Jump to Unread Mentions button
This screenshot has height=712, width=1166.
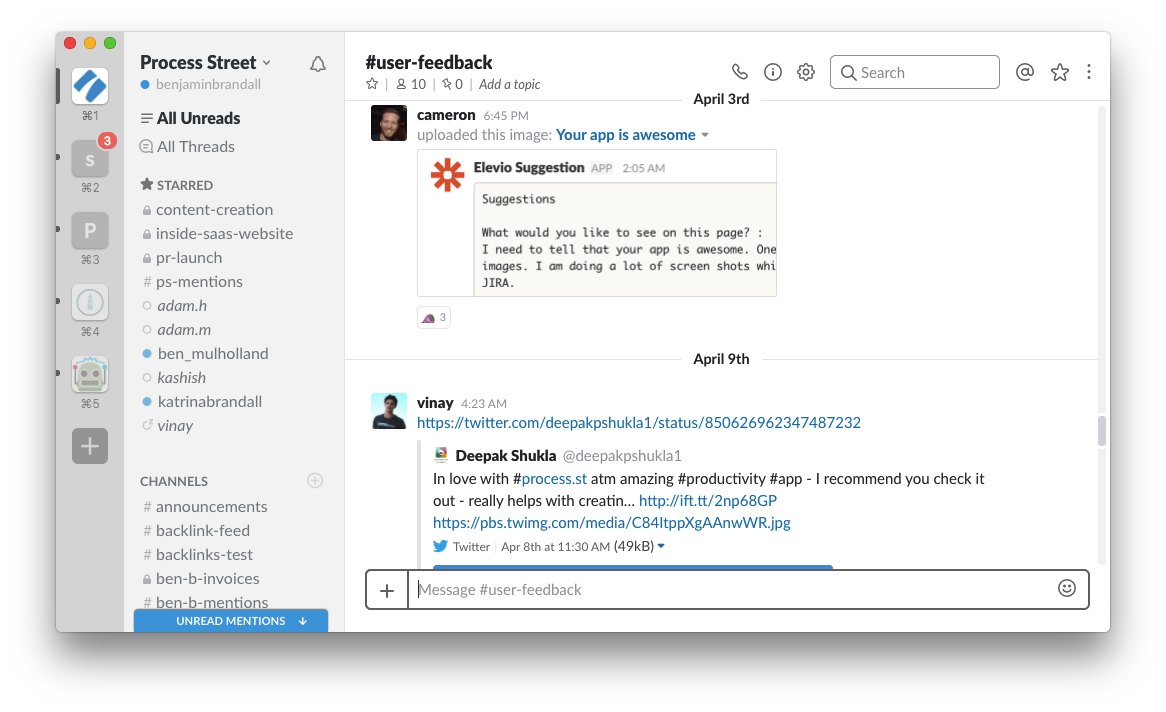(x=231, y=620)
